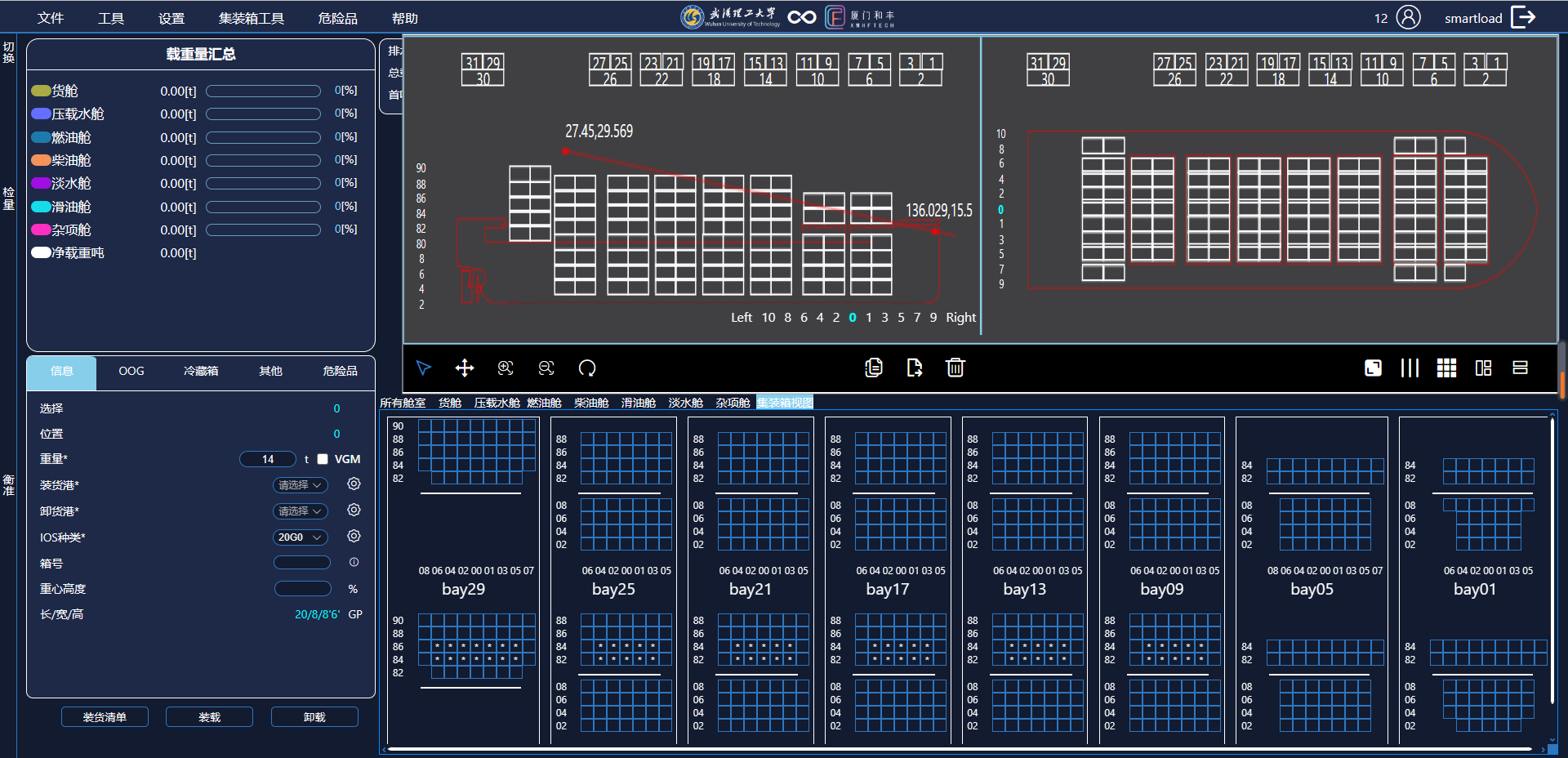Screen dimensions: 1568x758
Task: Open the 装货港 dropdown
Action: (299, 484)
